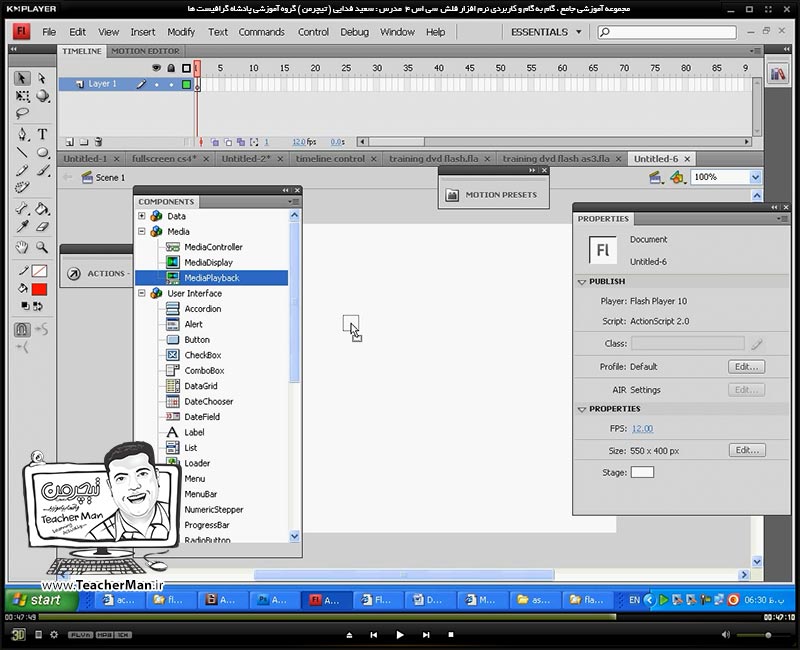
Task: Collapse the PROPERTIES section triangle
Action: (x=582, y=409)
